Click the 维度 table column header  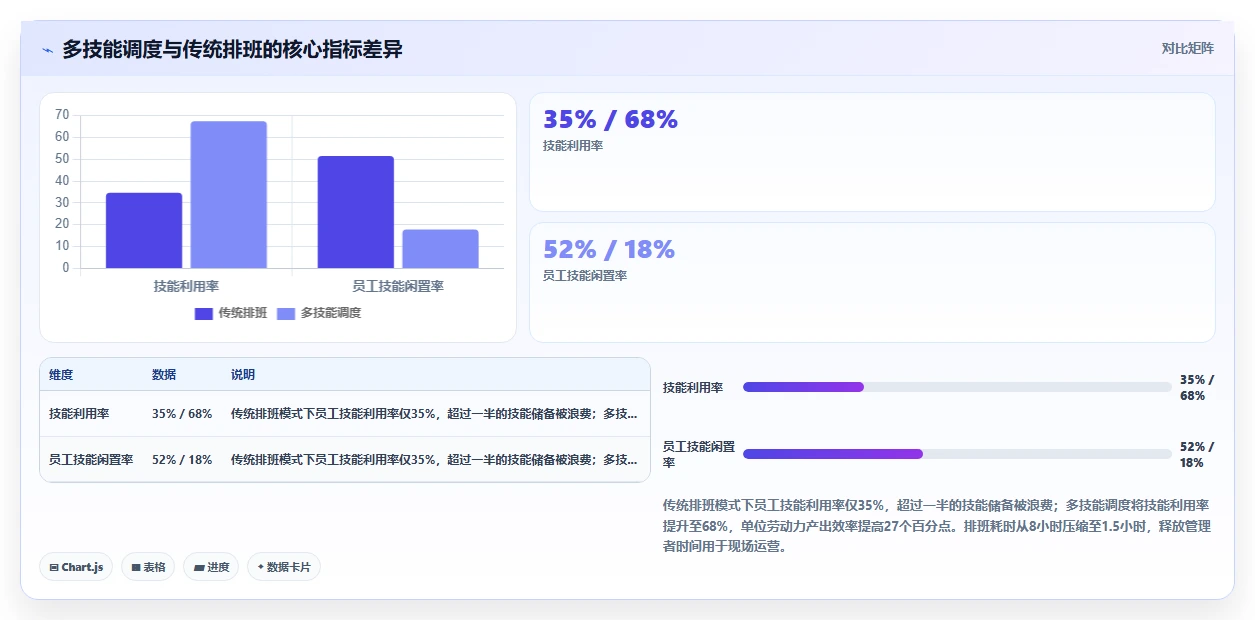tap(61, 374)
